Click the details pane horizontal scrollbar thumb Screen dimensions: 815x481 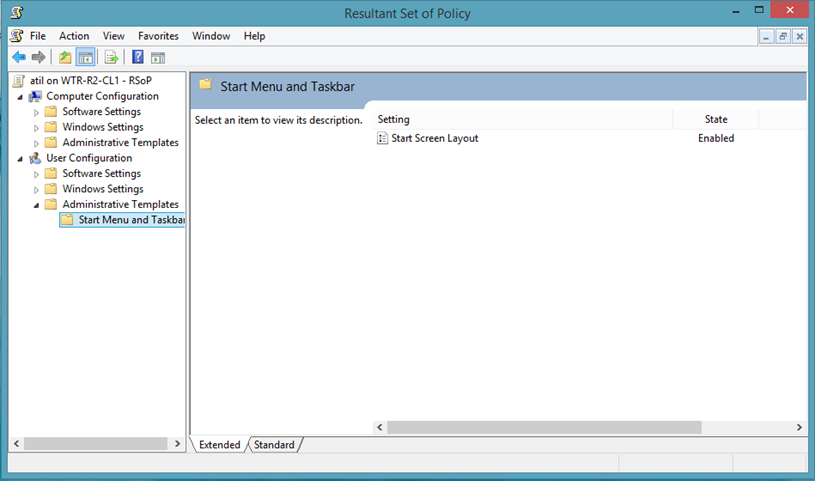click(x=544, y=427)
